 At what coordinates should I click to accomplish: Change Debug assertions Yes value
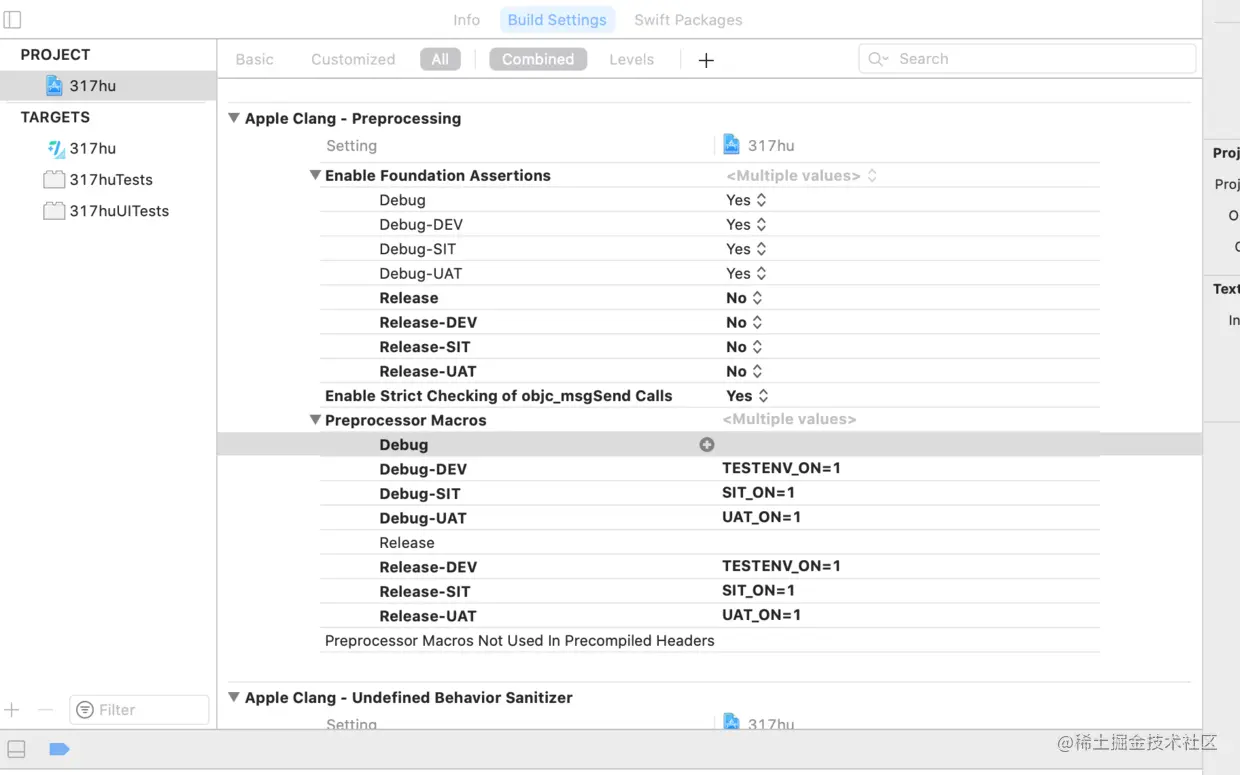746,200
